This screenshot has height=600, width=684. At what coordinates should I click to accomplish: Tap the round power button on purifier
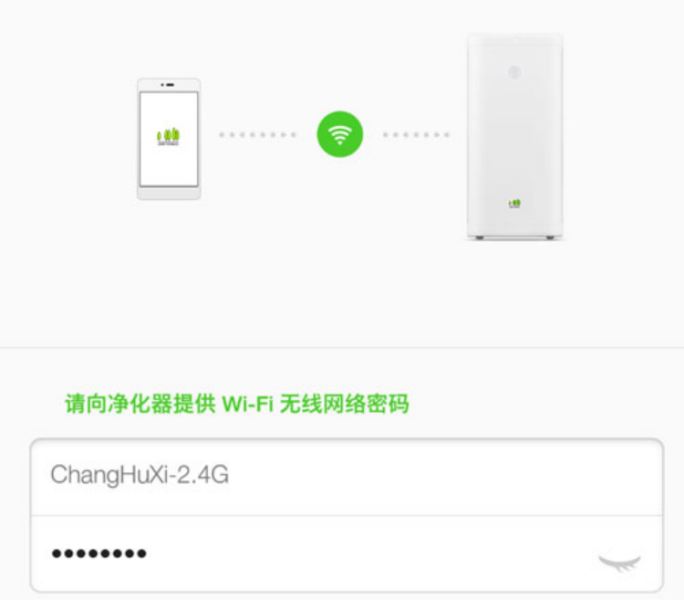coord(514,72)
